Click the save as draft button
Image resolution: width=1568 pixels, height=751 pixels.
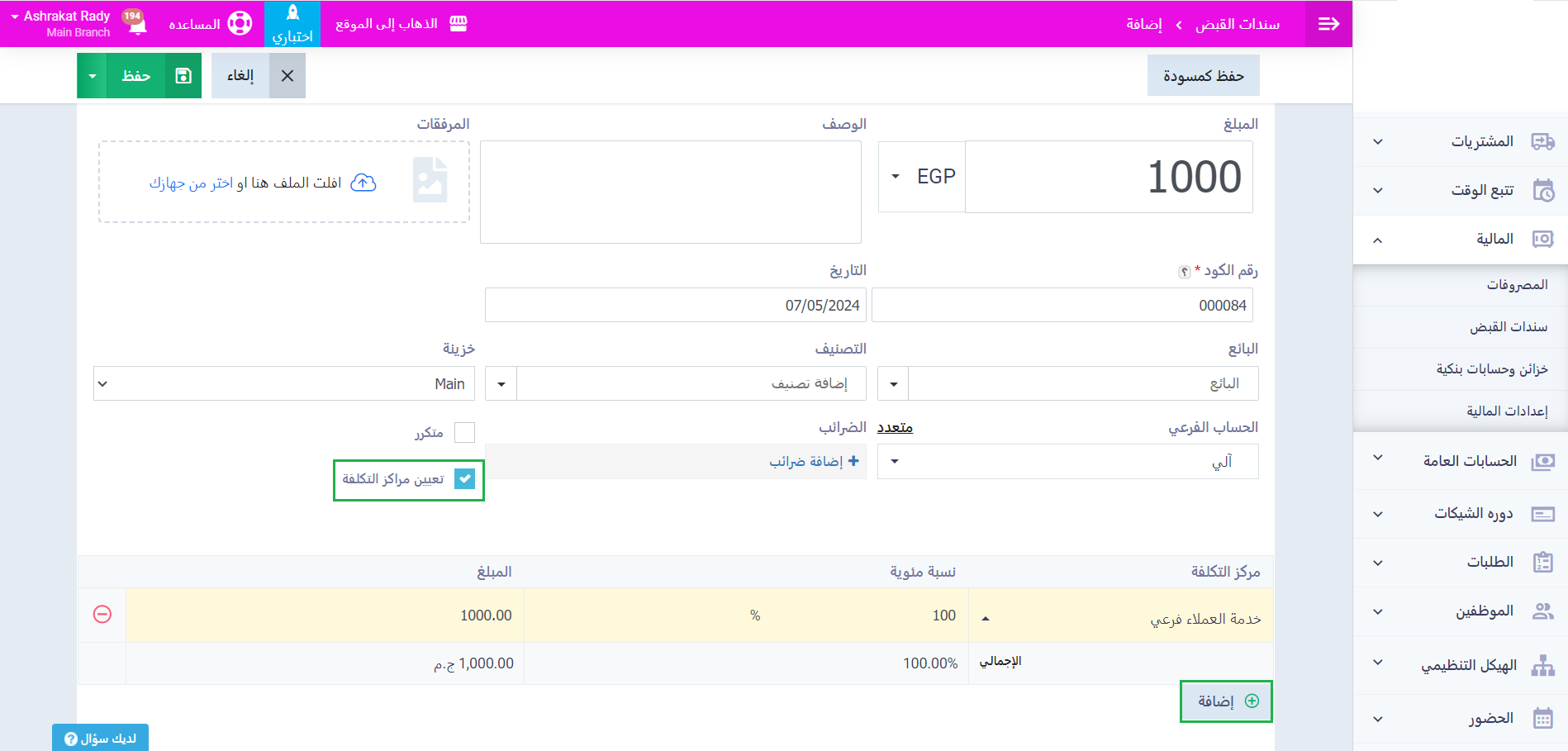(x=1203, y=76)
